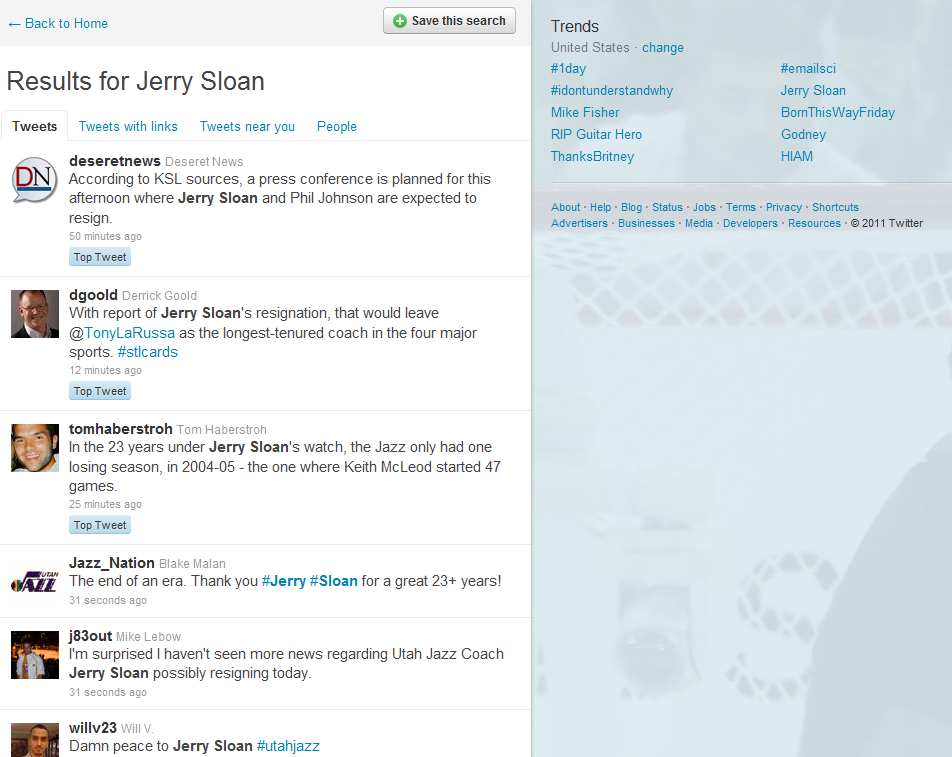This screenshot has height=757, width=952.
Task: Click the #stlcards hashtag
Action: tap(148, 352)
